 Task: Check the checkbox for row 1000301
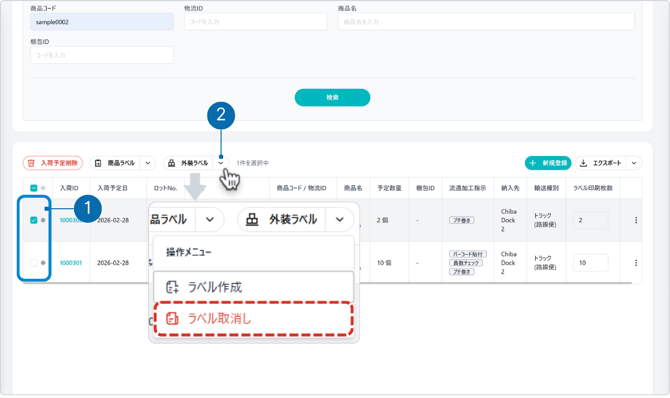(34, 263)
